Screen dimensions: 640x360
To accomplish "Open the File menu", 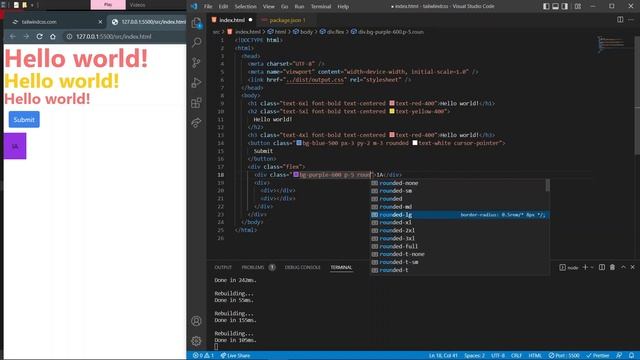I will point(208,7).
